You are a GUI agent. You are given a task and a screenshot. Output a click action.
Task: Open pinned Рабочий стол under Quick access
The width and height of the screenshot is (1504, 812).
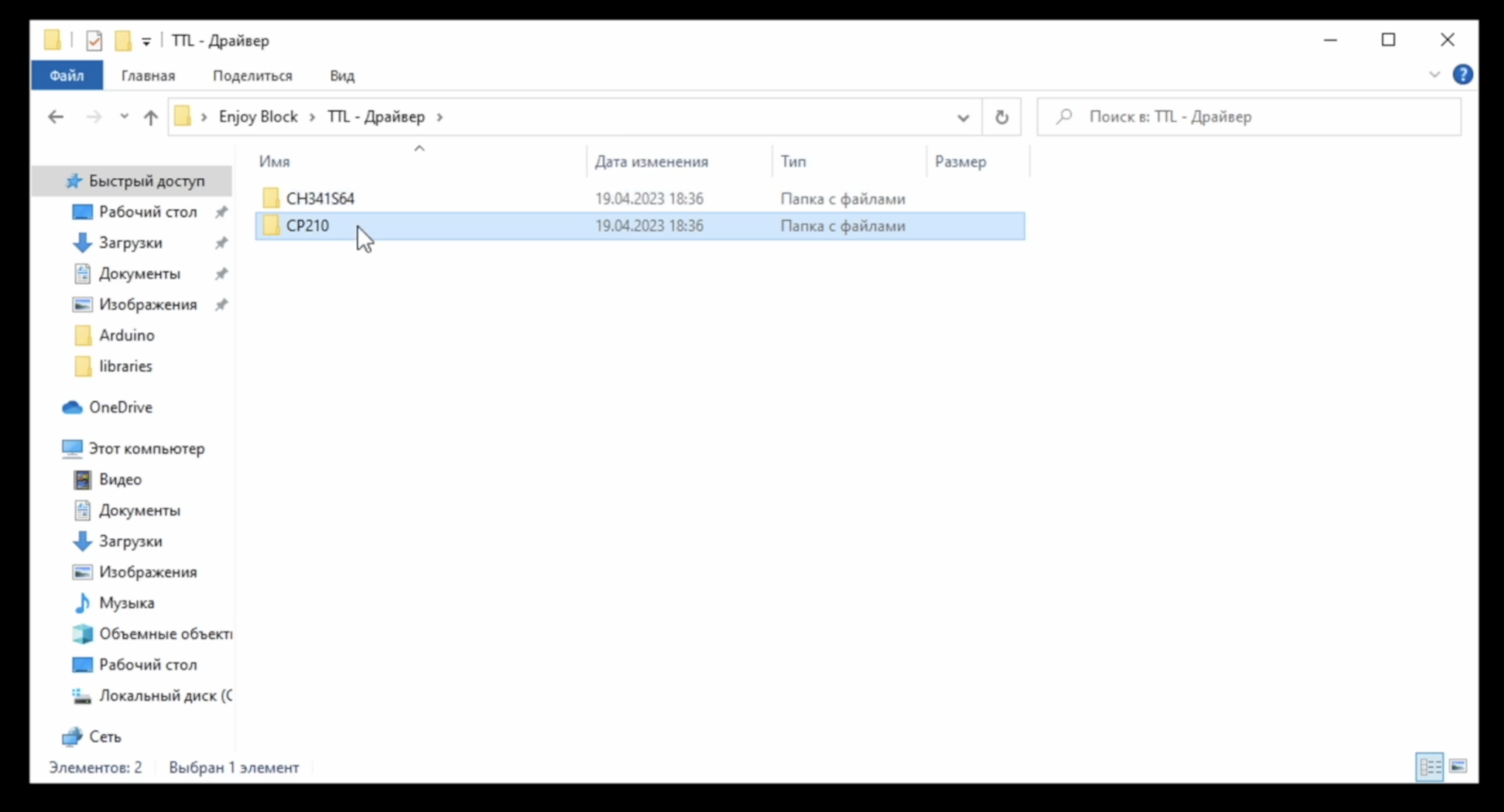148,212
